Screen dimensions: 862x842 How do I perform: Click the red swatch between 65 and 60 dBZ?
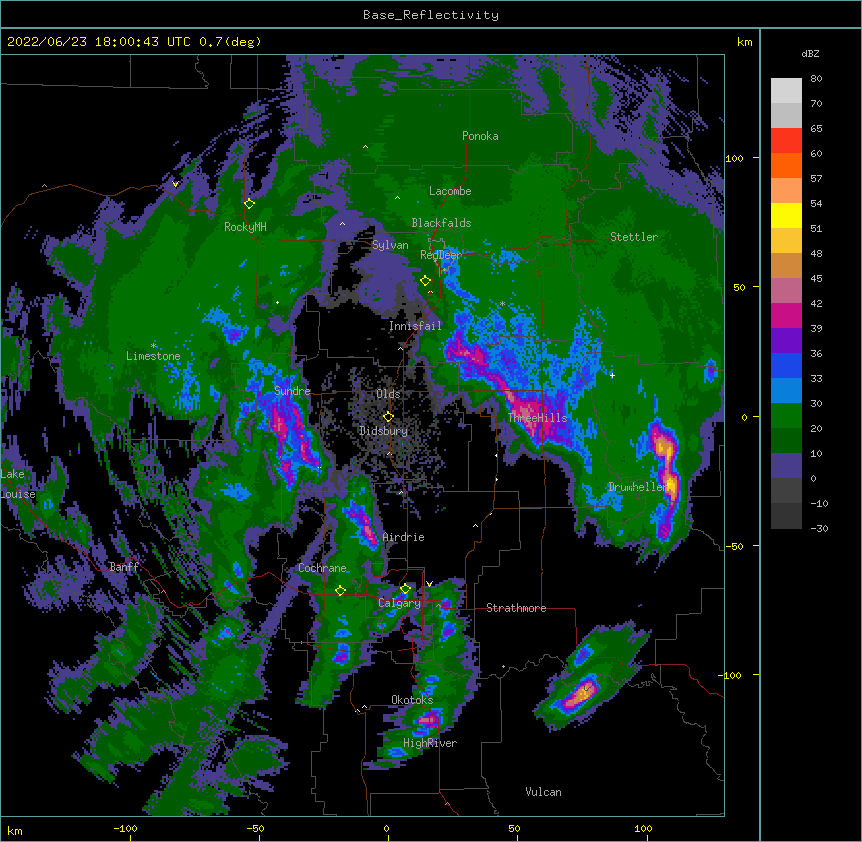click(x=786, y=141)
